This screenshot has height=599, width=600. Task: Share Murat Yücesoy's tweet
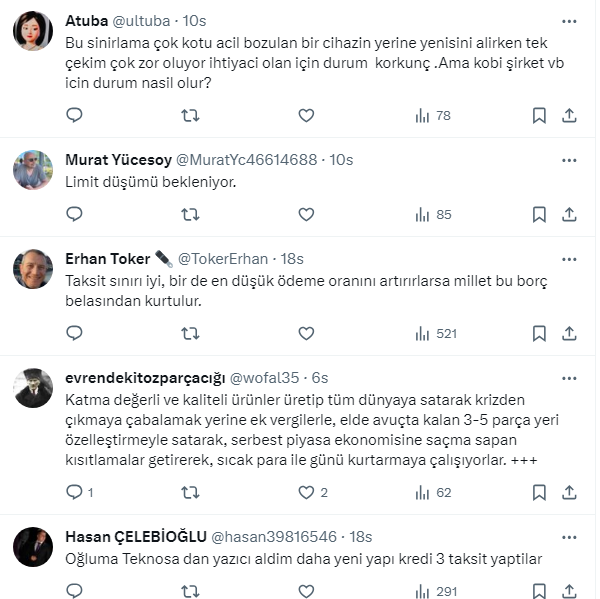pos(569,214)
